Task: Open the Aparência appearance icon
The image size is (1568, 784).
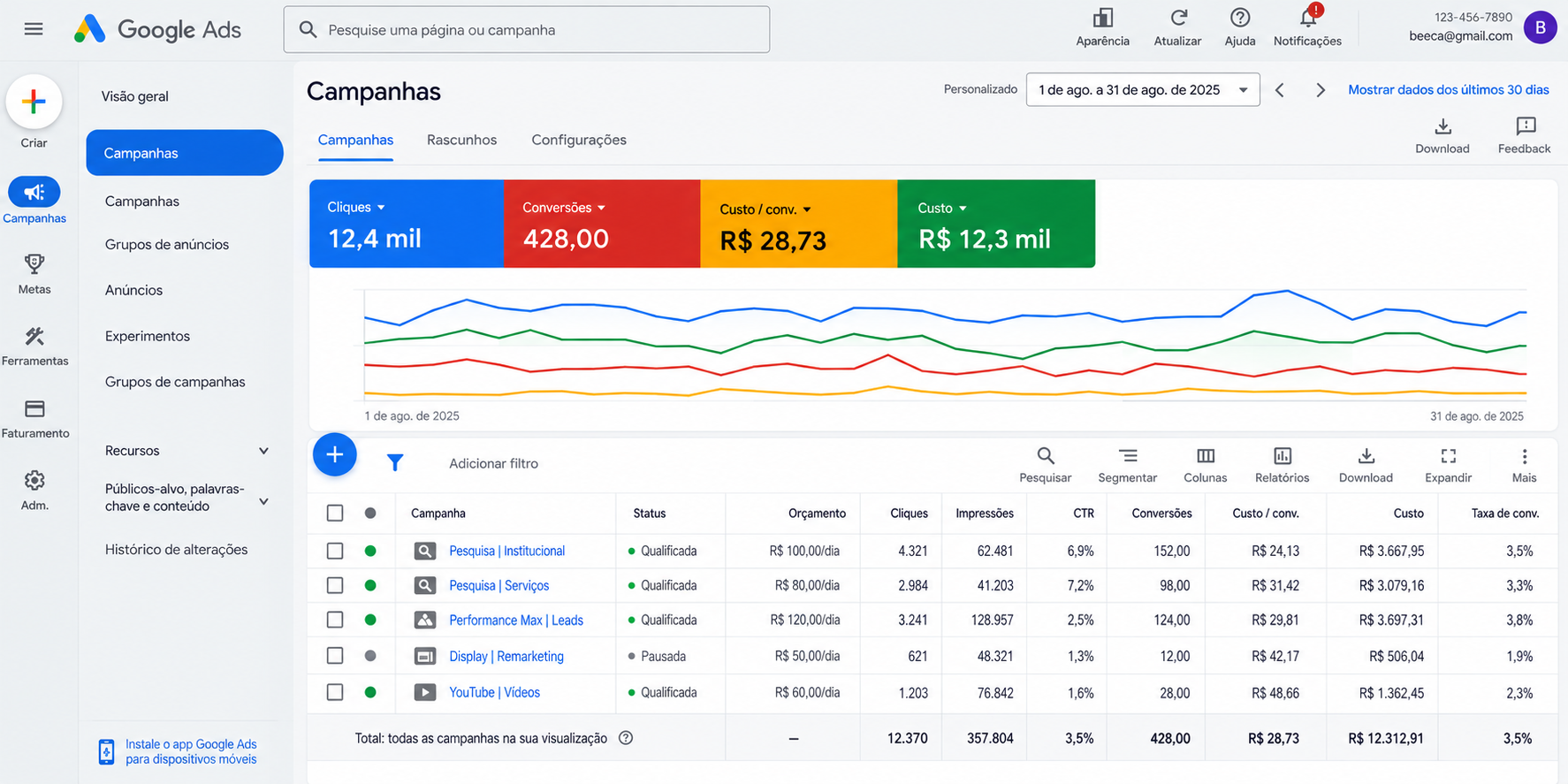Action: pyautogui.click(x=1102, y=18)
